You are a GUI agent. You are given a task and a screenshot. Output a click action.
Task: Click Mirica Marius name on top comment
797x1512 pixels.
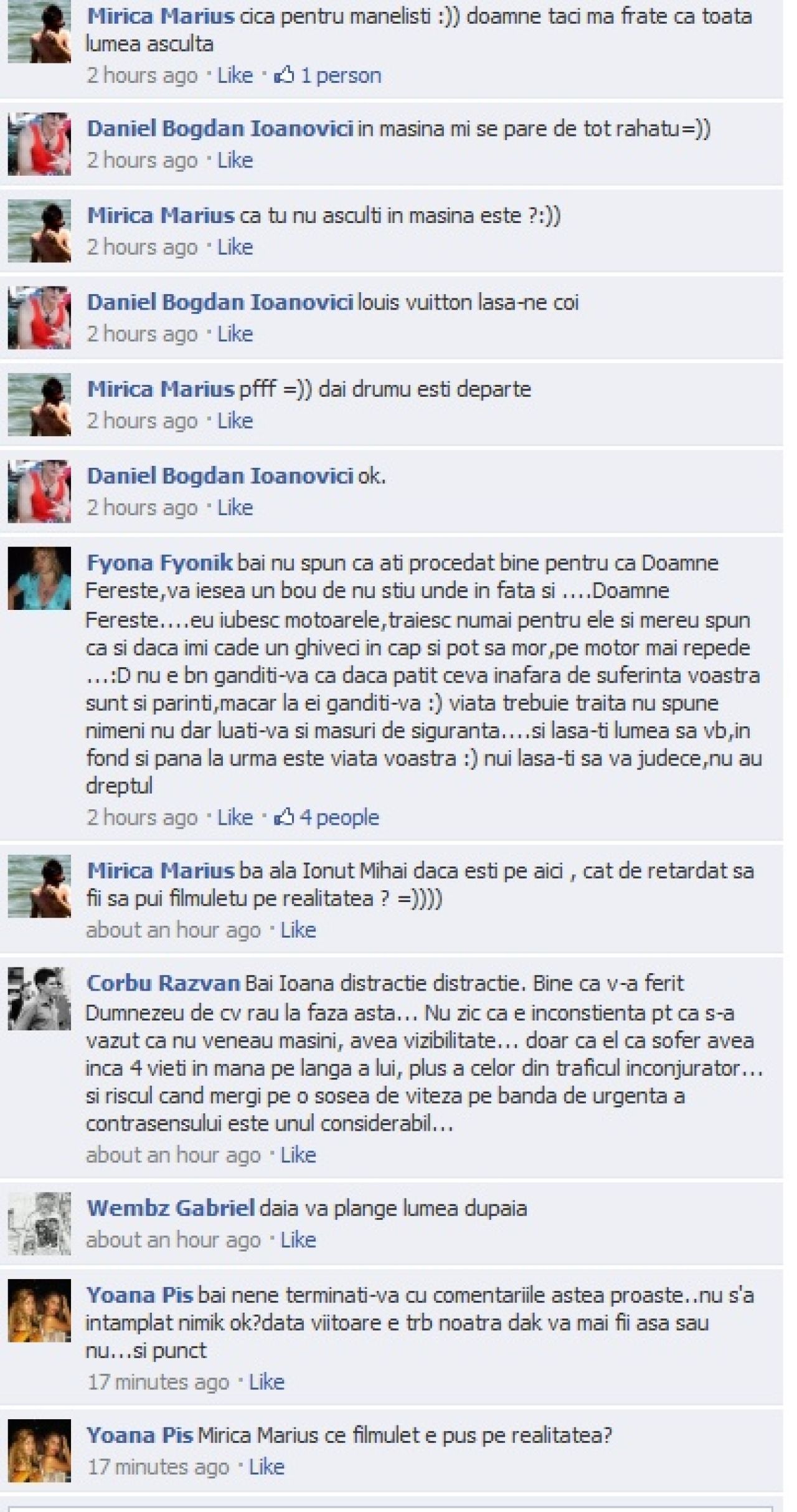pos(161,16)
